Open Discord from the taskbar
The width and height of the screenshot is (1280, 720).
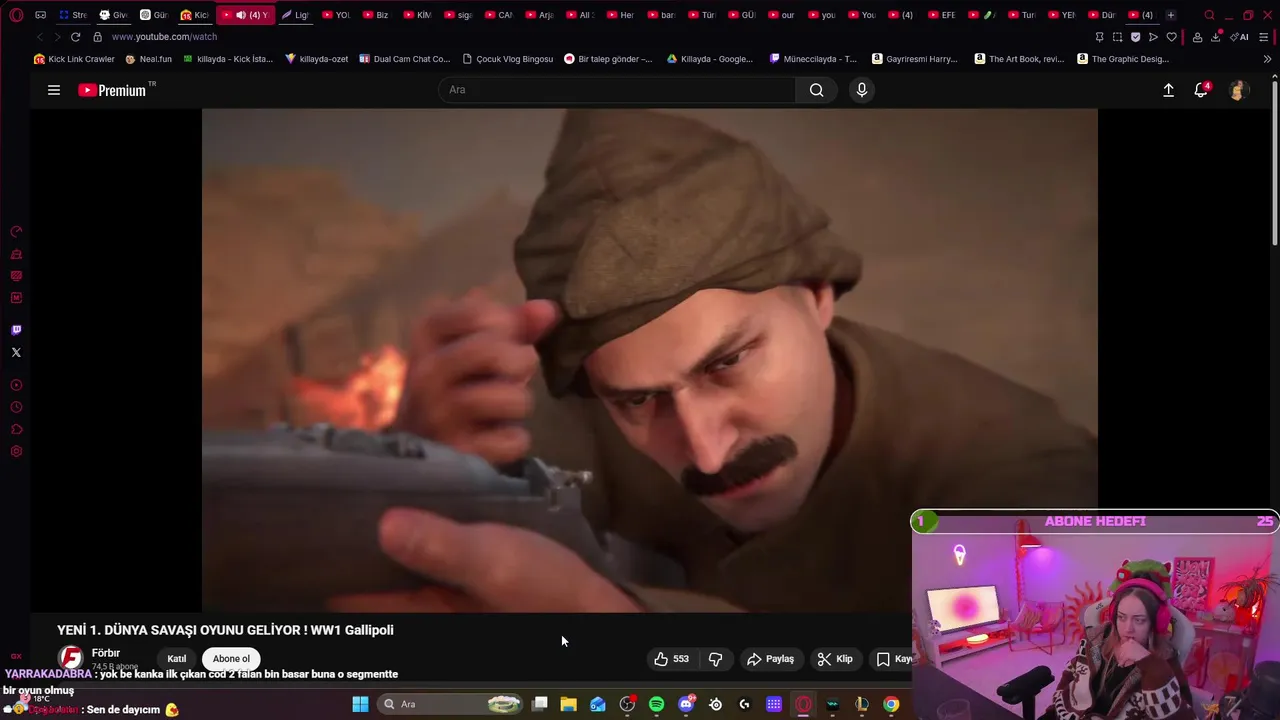[687, 704]
